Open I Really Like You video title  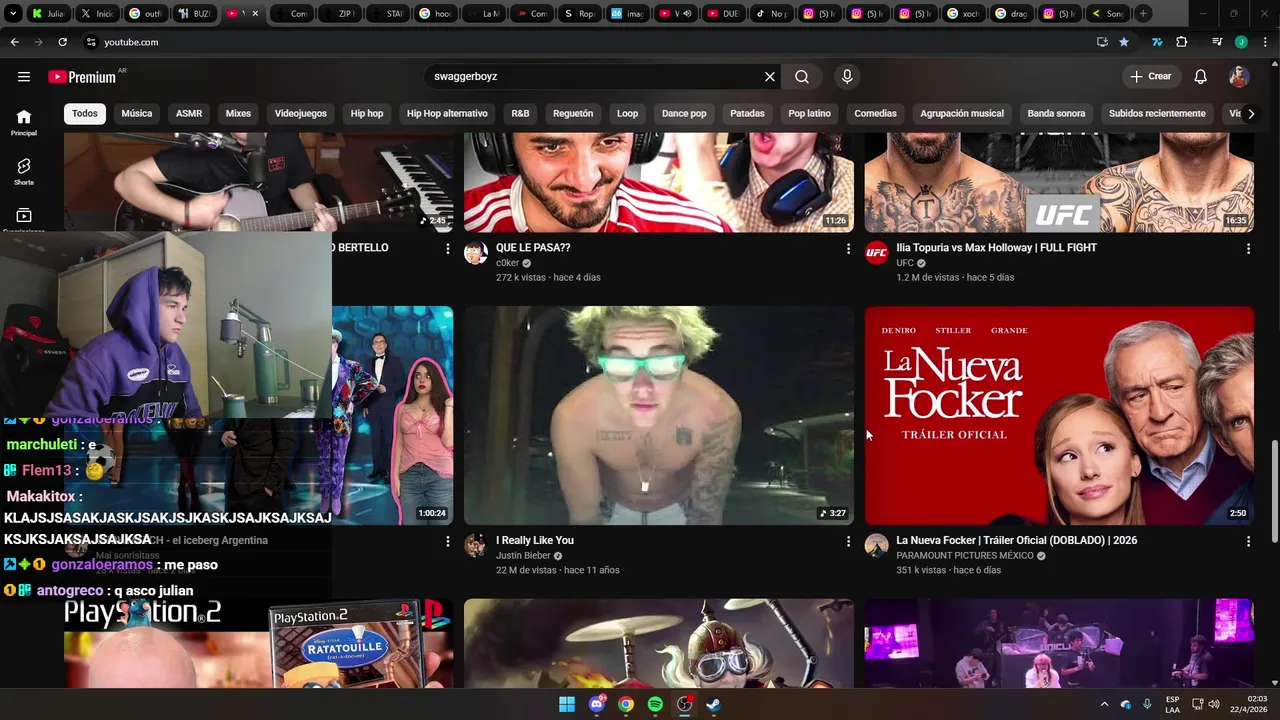(535, 541)
